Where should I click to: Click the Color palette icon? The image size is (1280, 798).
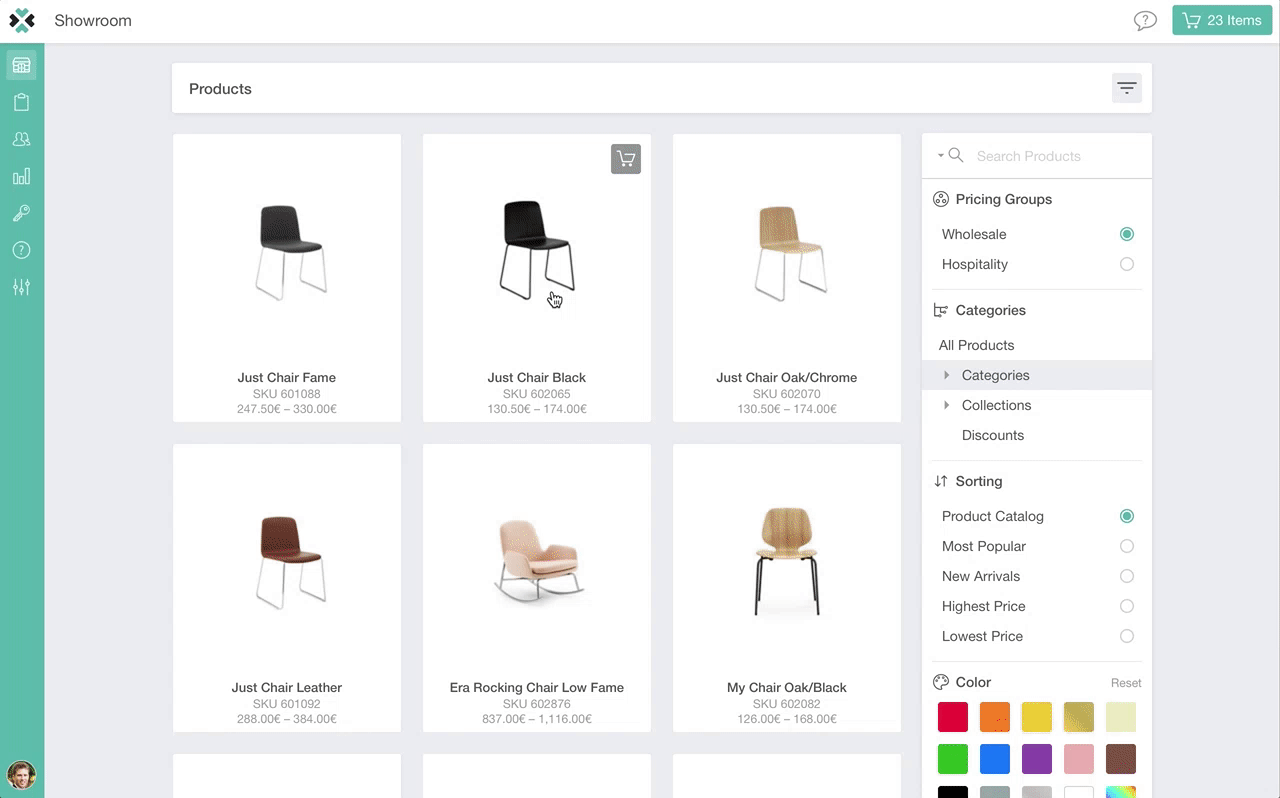point(940,682)
